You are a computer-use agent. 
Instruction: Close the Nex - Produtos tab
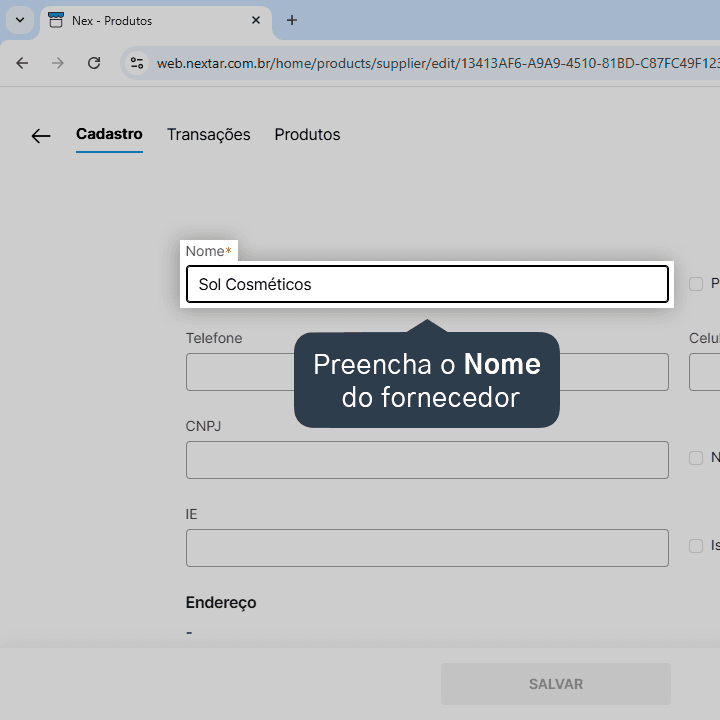(256, 20)
